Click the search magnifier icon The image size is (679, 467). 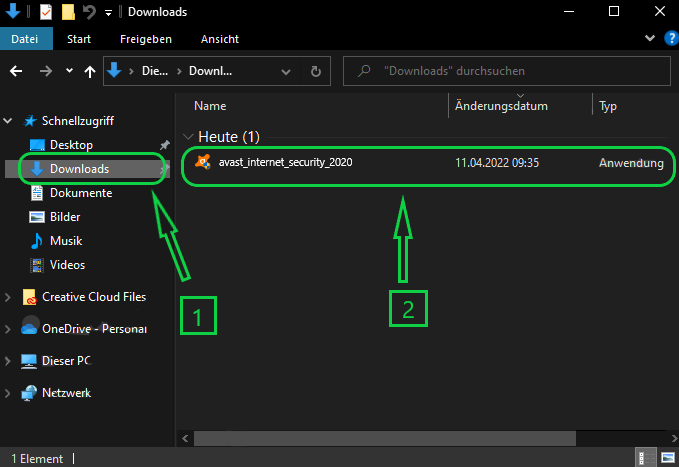click(364, 71)
